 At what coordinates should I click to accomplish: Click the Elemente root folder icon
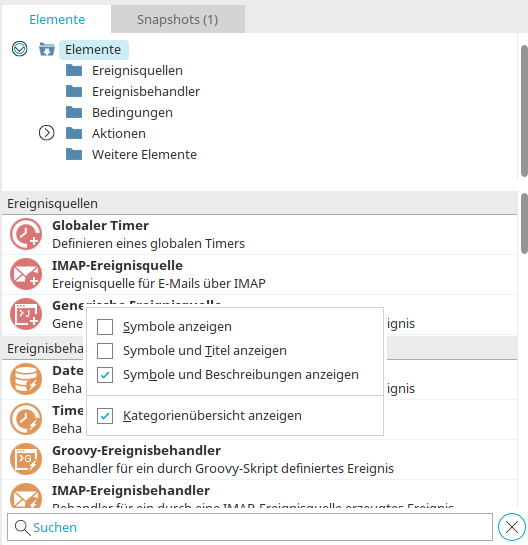coord(47,49)
